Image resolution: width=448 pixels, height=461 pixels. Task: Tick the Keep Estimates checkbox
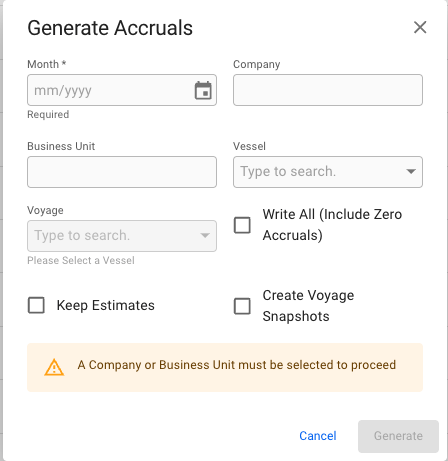tap(36, 305)
